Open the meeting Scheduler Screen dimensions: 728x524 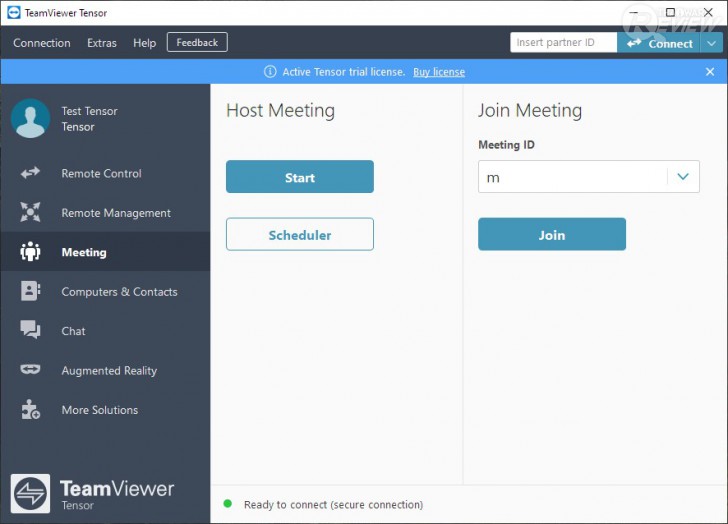click(x=300, y=234)
